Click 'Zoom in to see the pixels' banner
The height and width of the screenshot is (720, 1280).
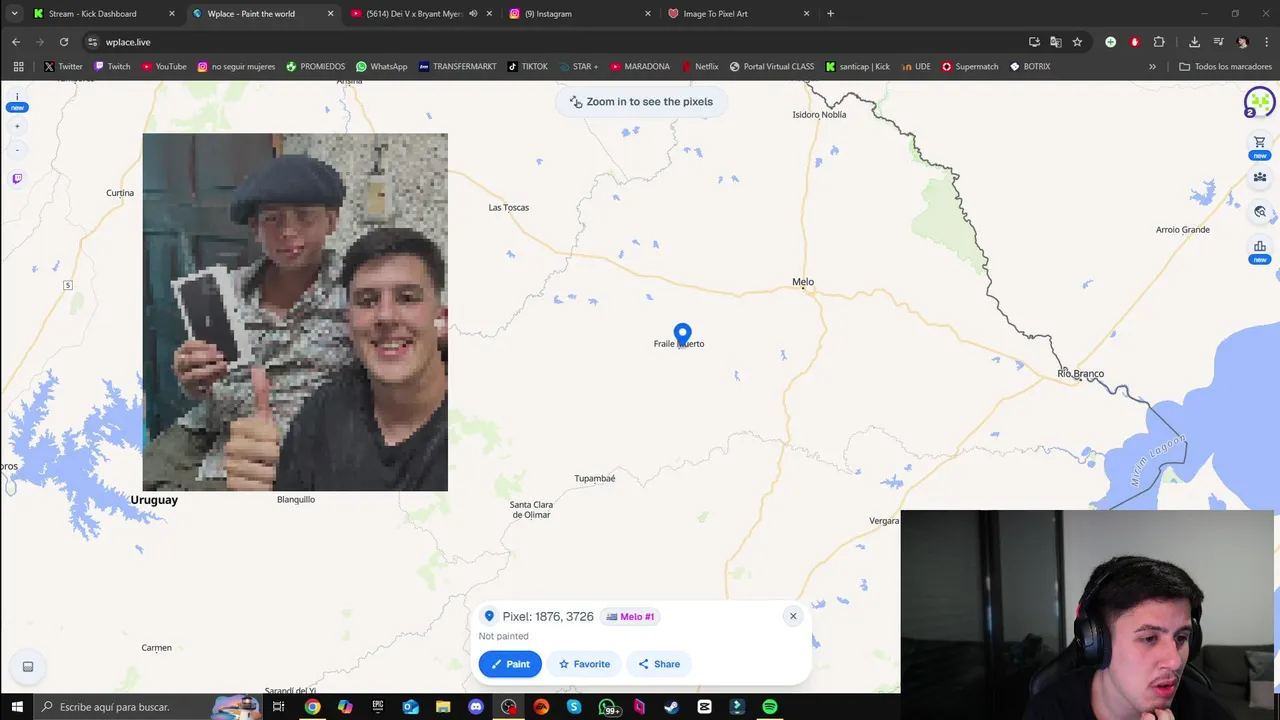point(641,102)
